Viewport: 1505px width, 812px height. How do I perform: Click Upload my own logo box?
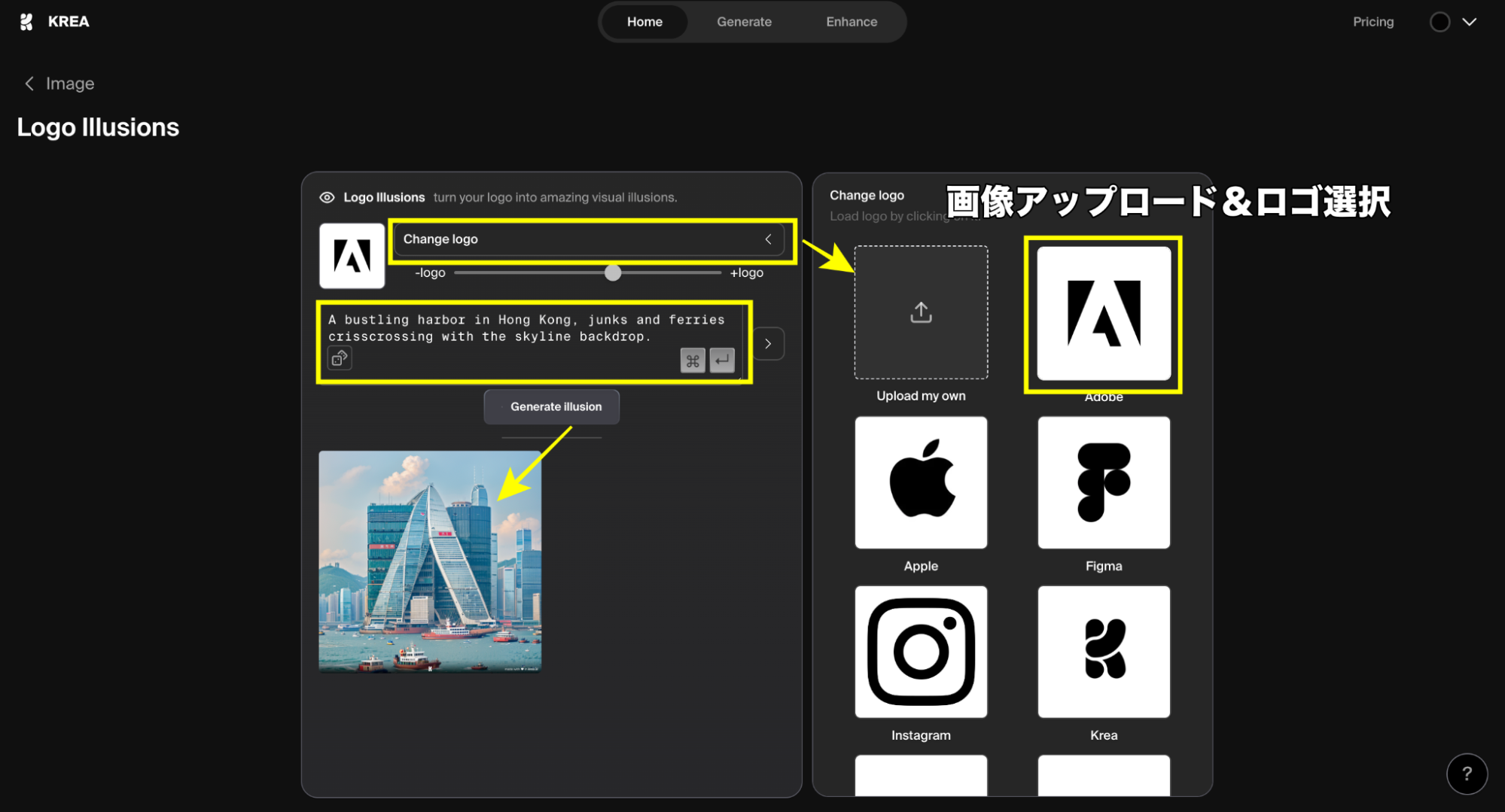[921, 312]
